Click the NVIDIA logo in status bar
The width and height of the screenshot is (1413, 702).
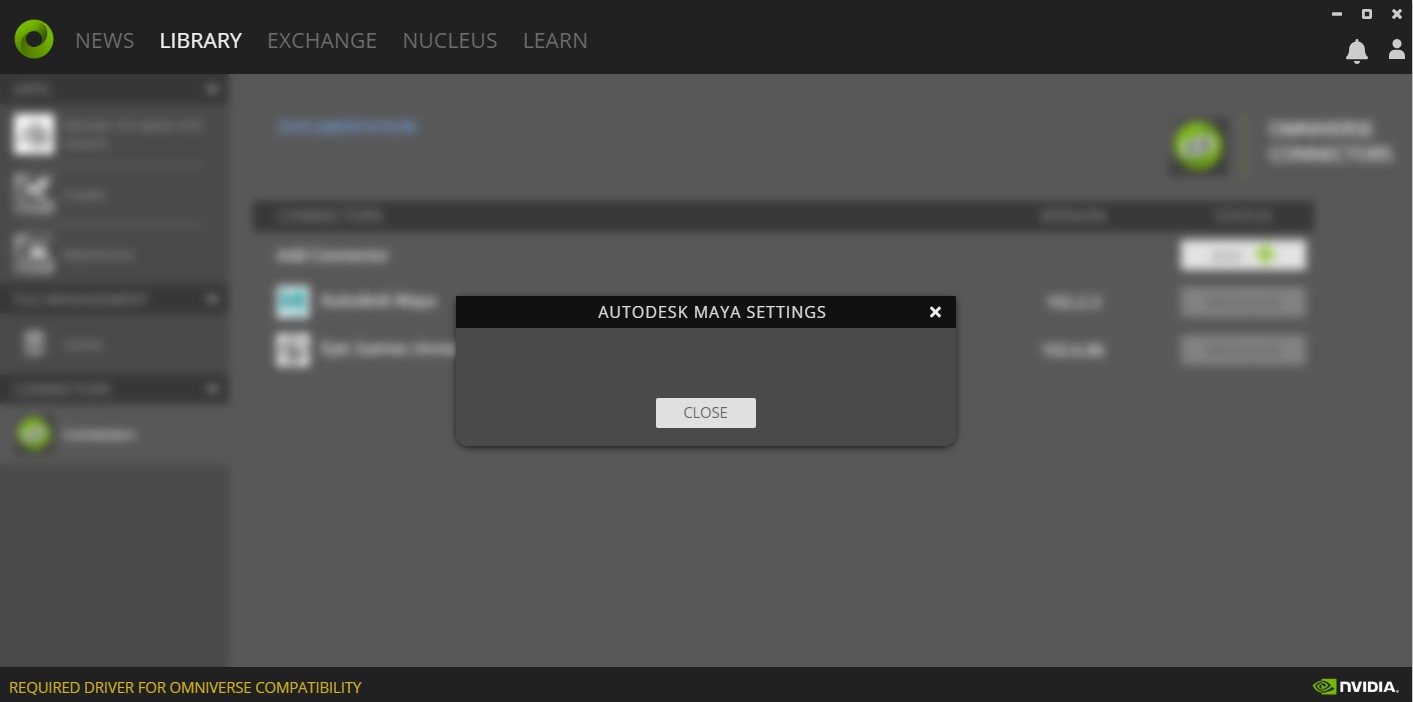pos(1355,686)
